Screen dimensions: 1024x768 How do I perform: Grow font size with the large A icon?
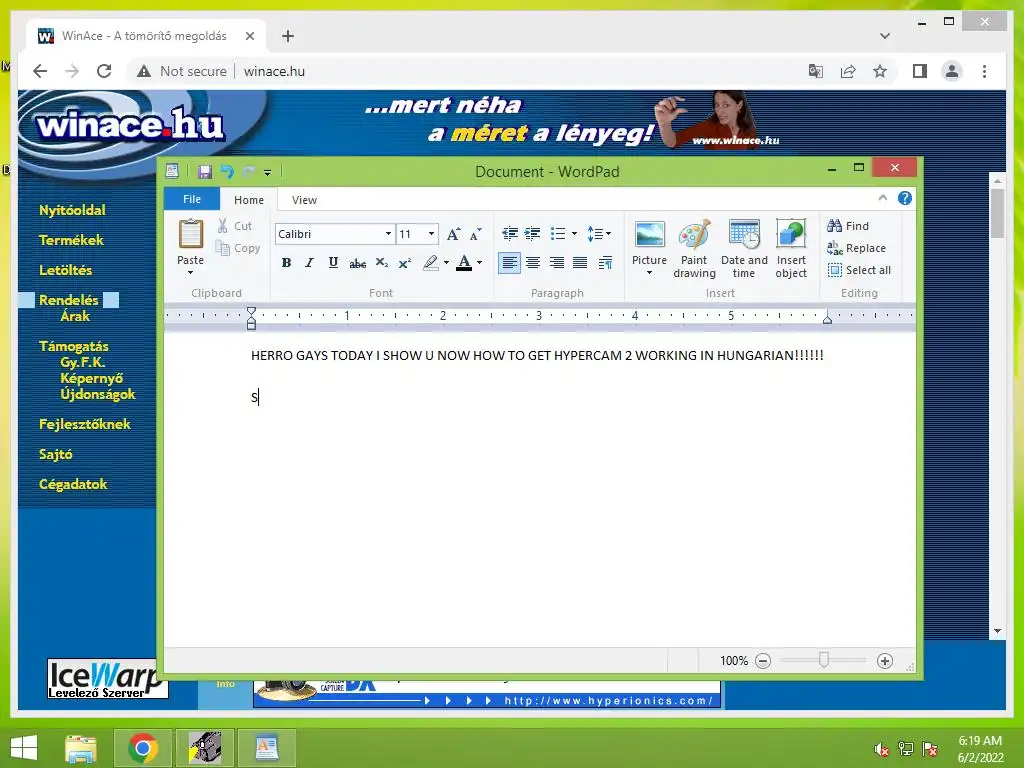453,234
